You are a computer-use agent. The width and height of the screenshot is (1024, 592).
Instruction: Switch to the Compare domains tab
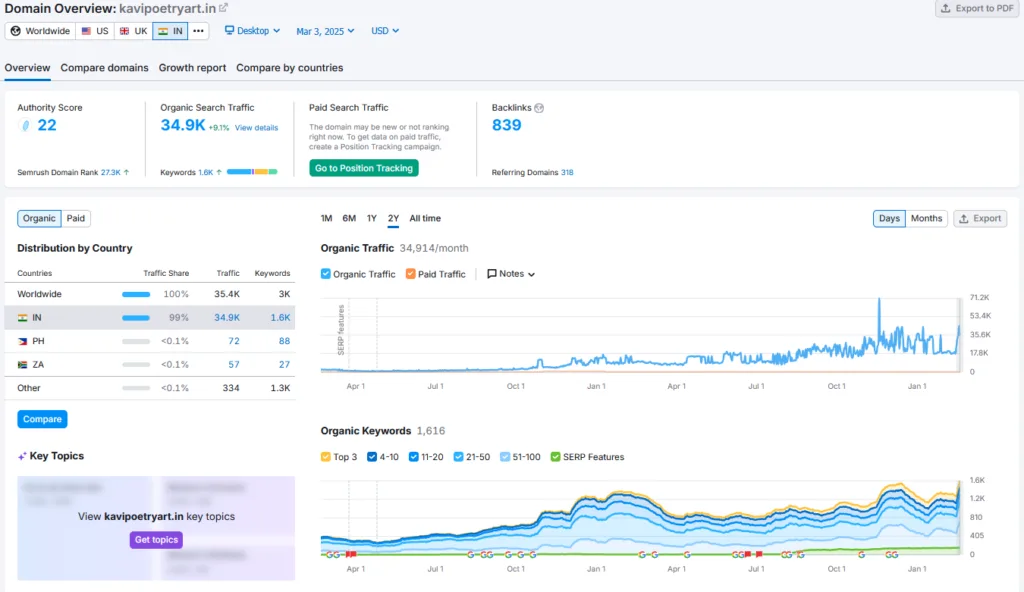coord(104,68)
